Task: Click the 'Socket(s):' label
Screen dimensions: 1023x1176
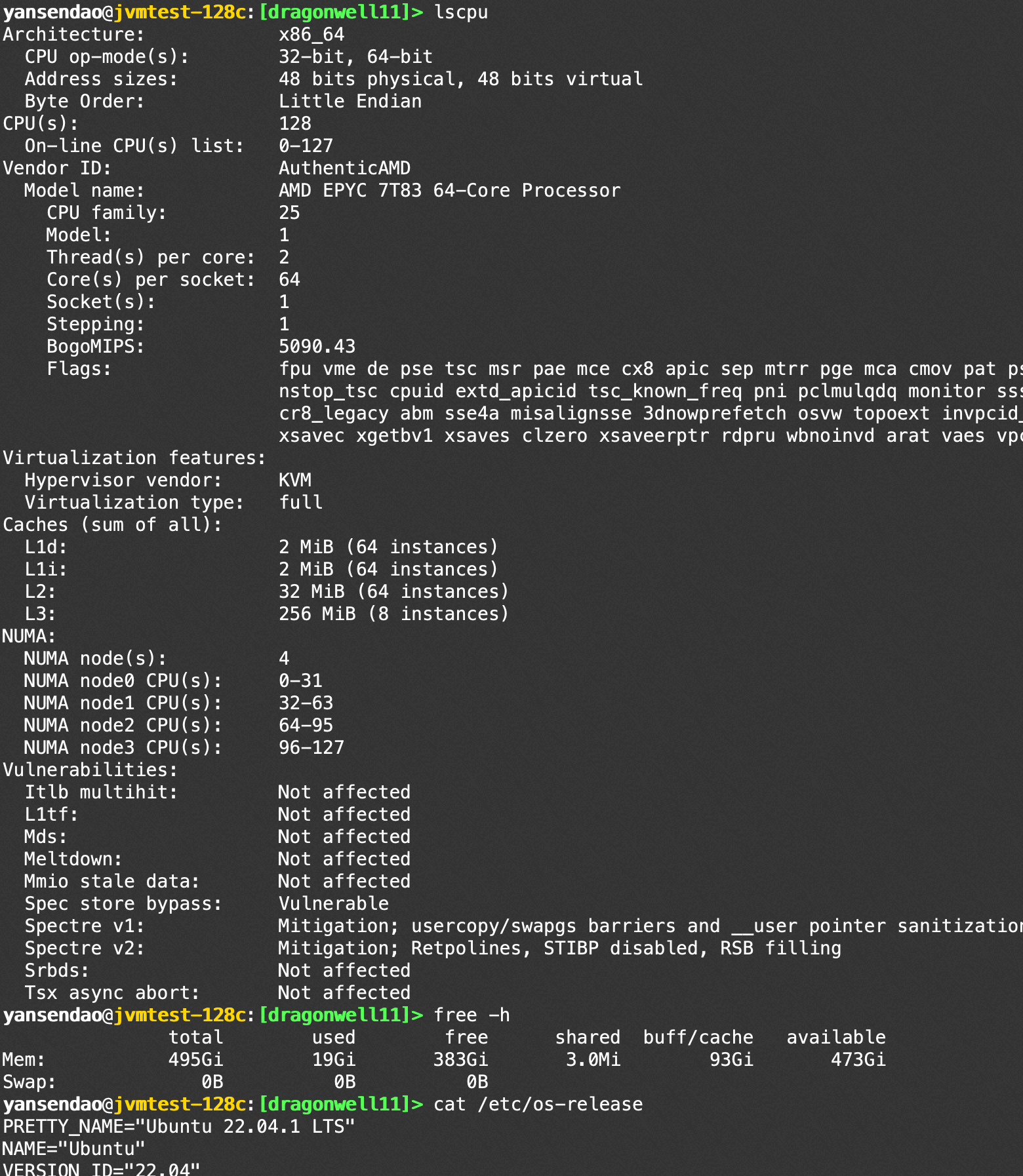Action: [101, 302]
